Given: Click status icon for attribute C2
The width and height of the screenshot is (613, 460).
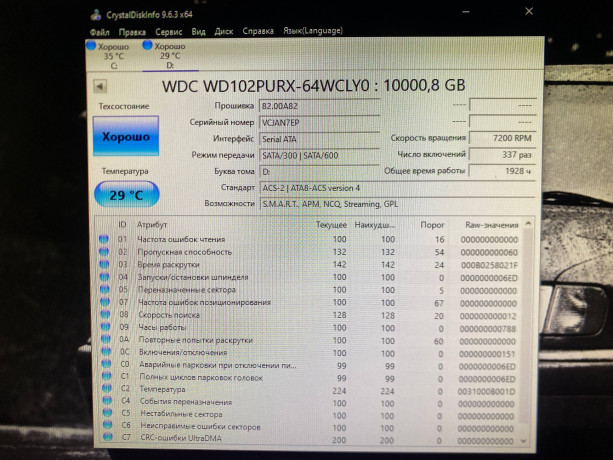Looking at the screenshot, I should coord(107,388).
